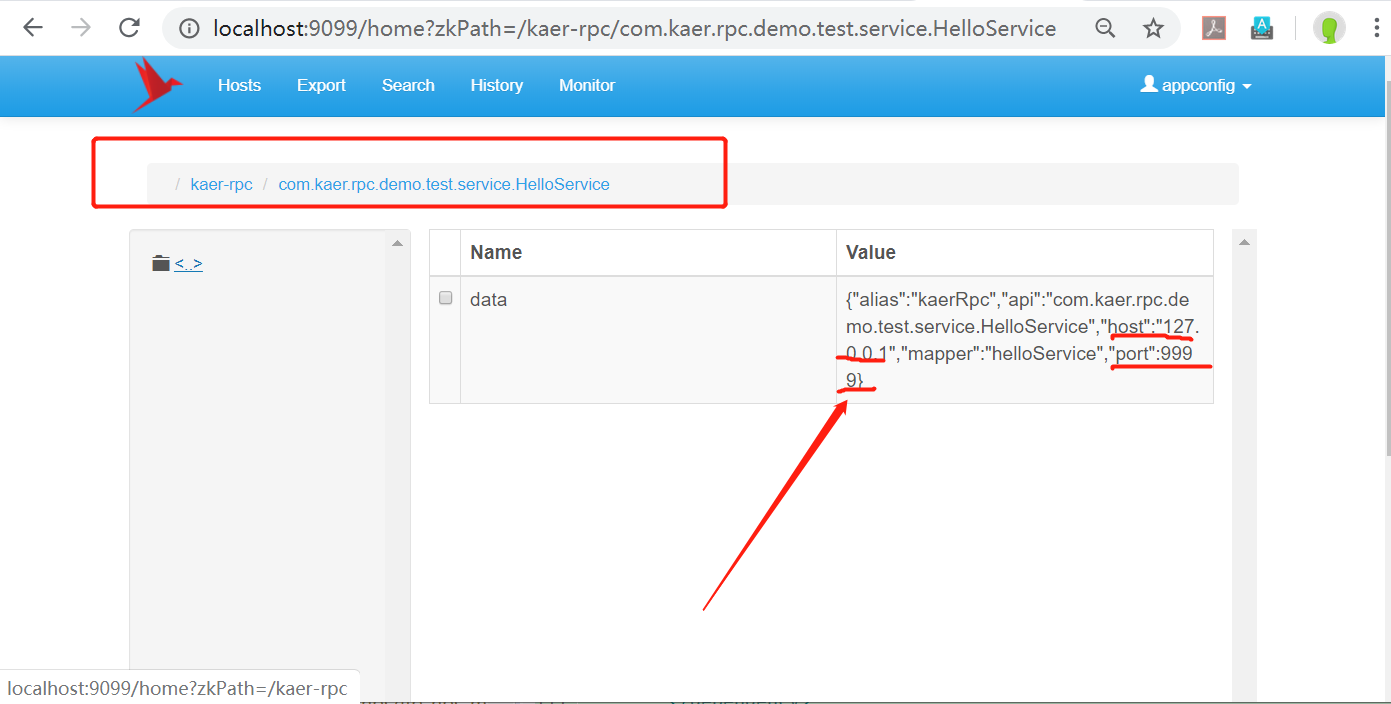The image size is (1391, 704).
Task: Open the zoom magnifier icon in address bar
Action: [1105, 28]
